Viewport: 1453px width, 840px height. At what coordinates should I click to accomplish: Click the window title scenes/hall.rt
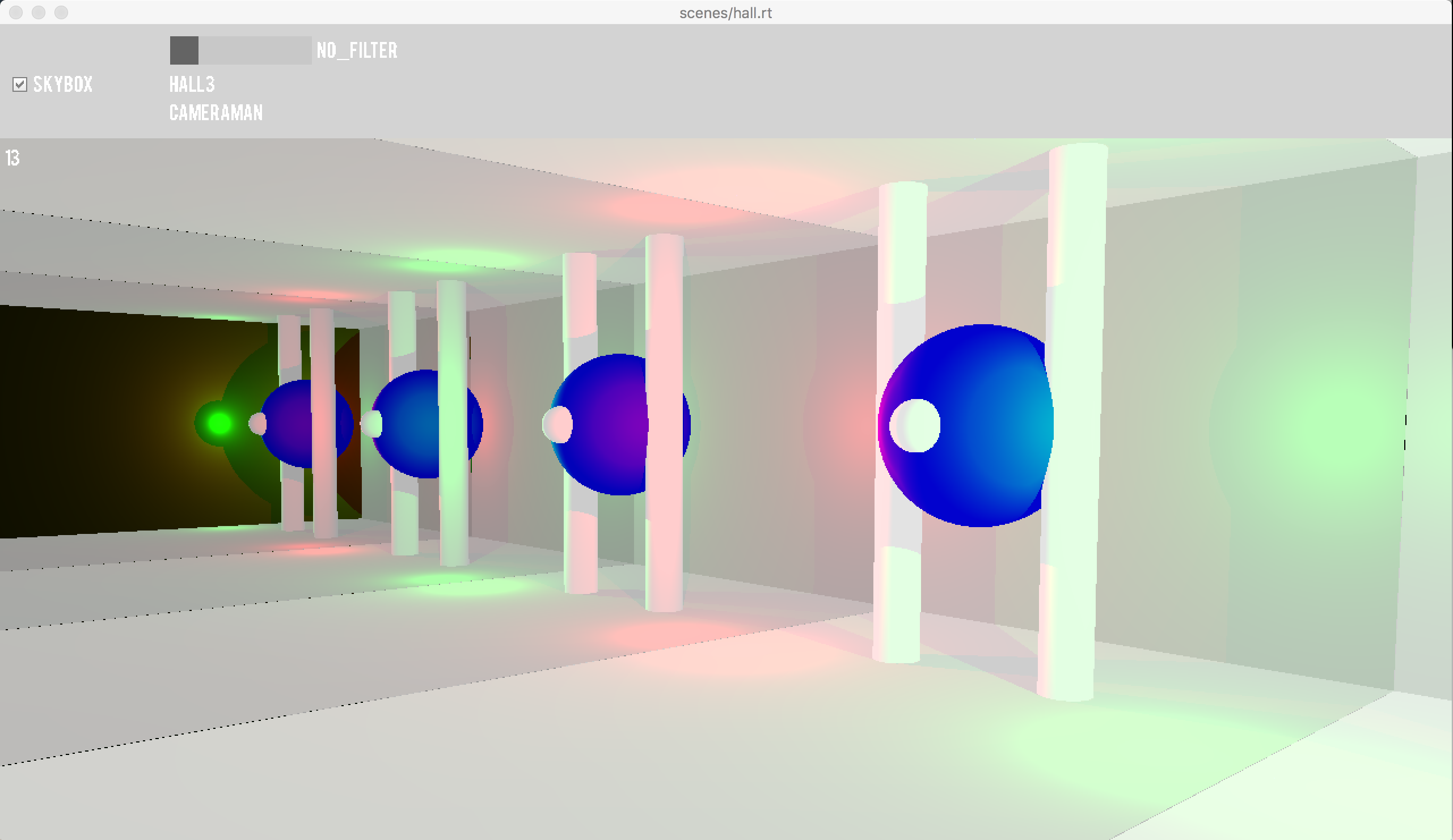click(725, 12)
